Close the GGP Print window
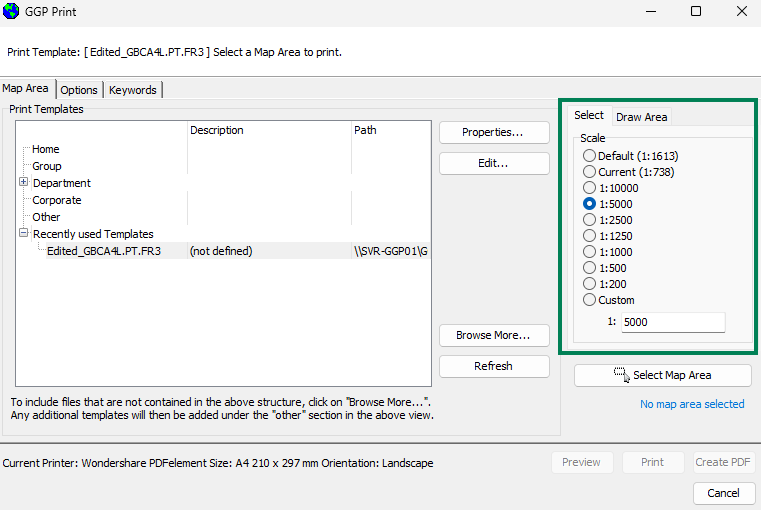Screen dimensions: 761x510 click(x=742, y=11)
